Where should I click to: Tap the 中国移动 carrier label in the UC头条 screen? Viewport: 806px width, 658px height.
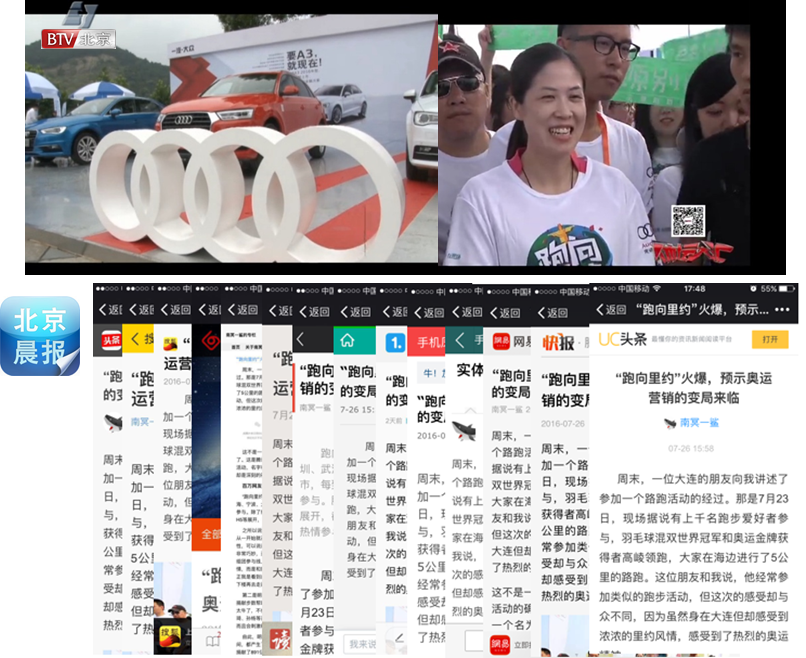click(x=634, y=288)
